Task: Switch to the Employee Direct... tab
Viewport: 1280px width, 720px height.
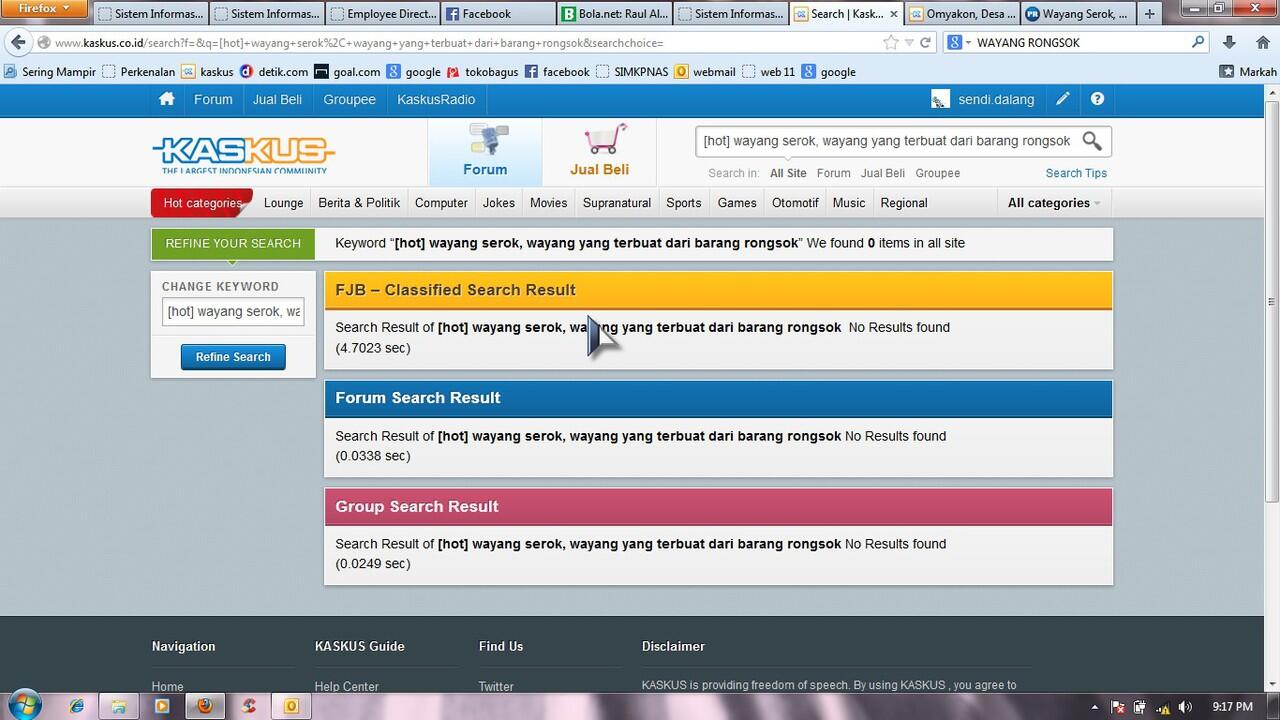Action: click(x=383, y=14)
